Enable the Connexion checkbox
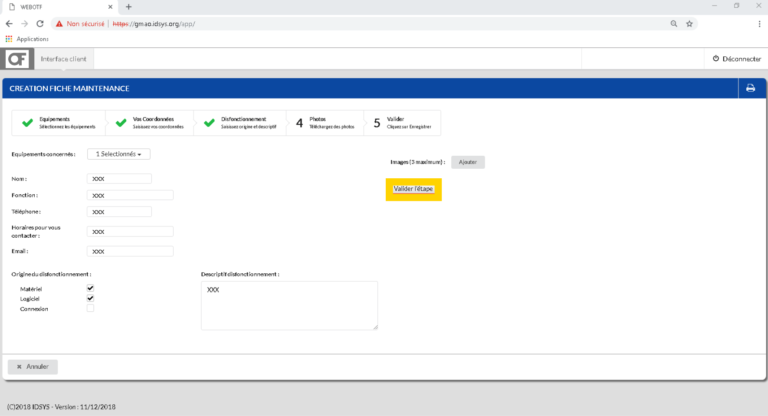The width and height of the screenshot is (768, 416). click(90, 308)
